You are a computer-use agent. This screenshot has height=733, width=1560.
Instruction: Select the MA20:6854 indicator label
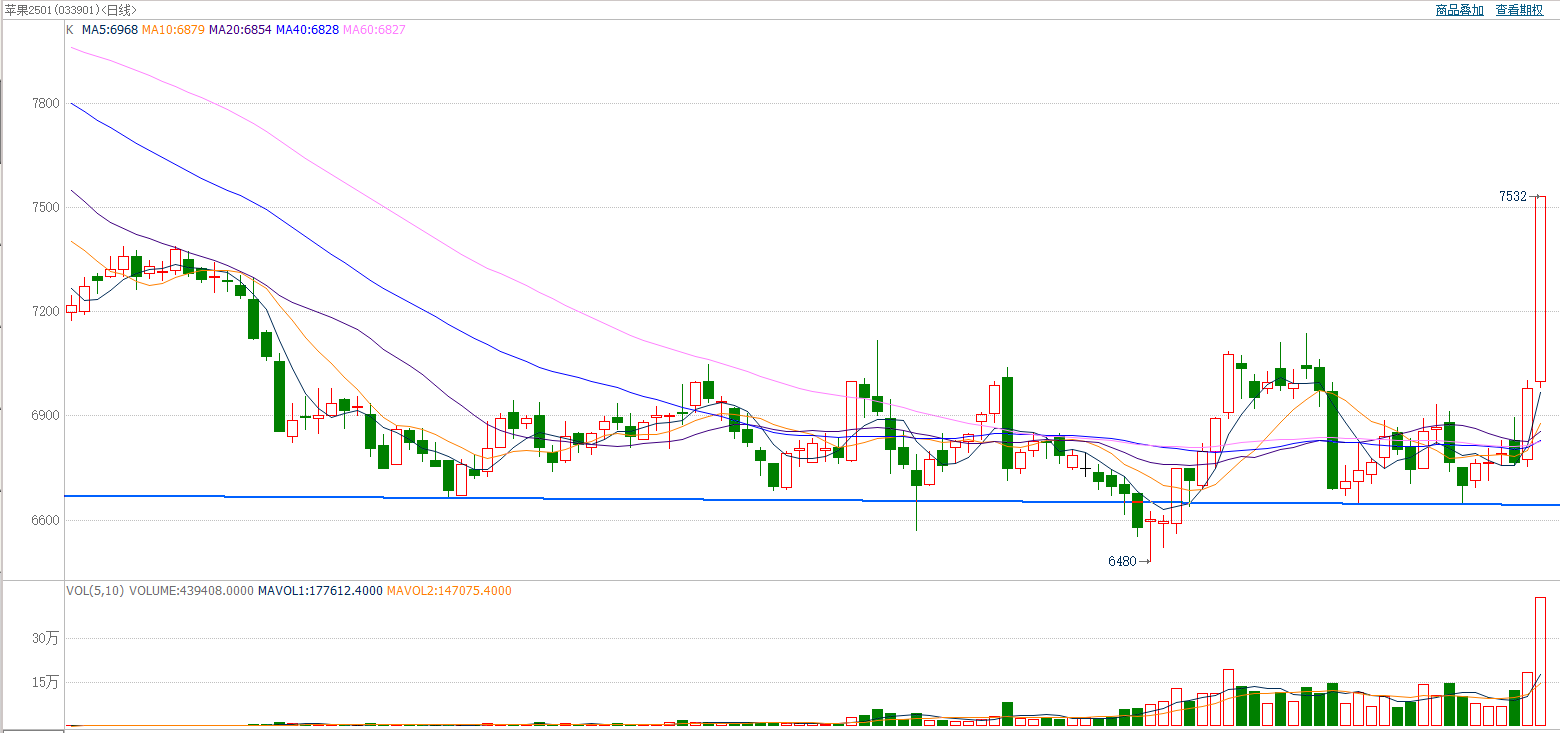coord(240,30)
